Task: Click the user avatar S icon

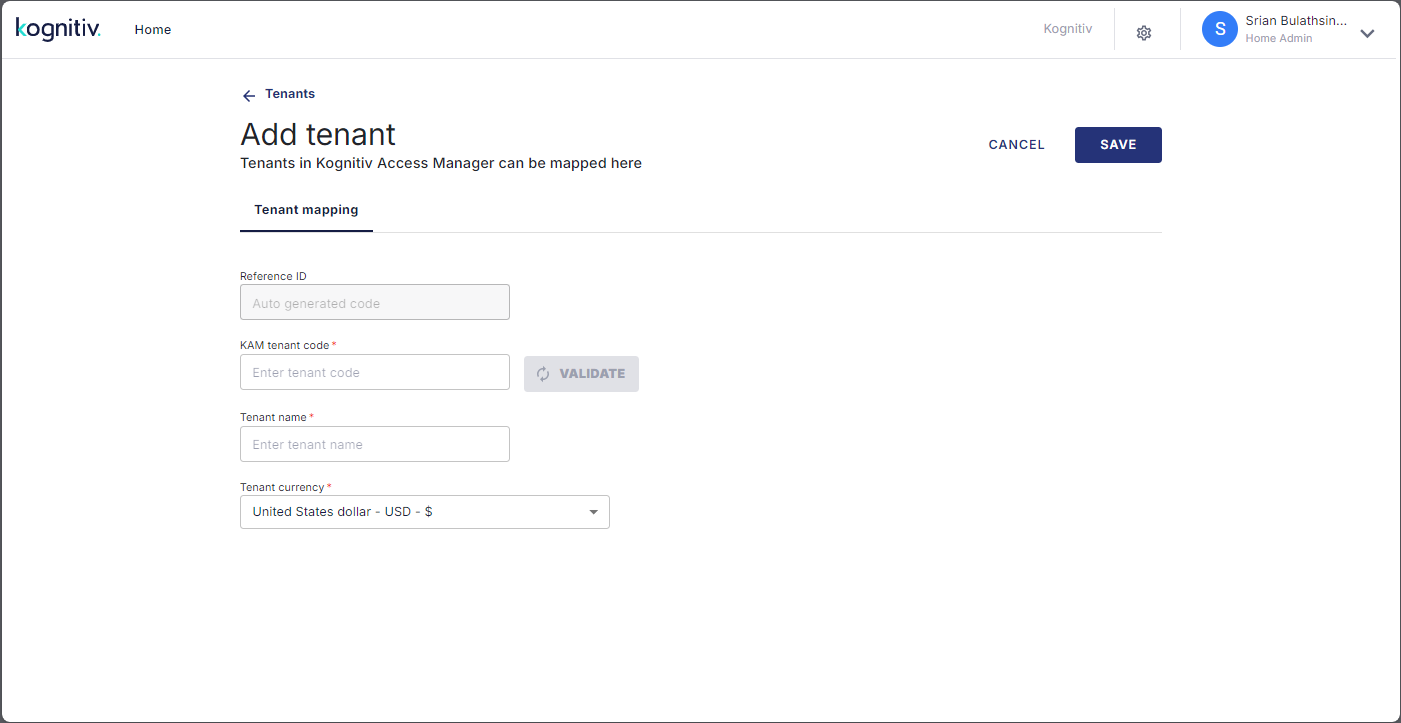Action: pos(1220,29)
